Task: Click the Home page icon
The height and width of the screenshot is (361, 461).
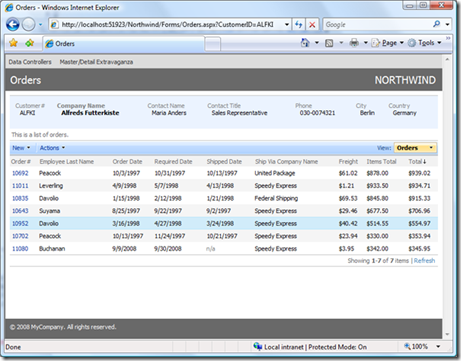Action: pyautogui.click(x=305, y=43)
